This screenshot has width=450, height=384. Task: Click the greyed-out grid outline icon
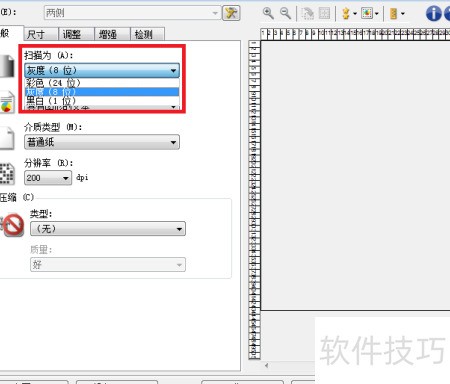click(x=324, y=13)
